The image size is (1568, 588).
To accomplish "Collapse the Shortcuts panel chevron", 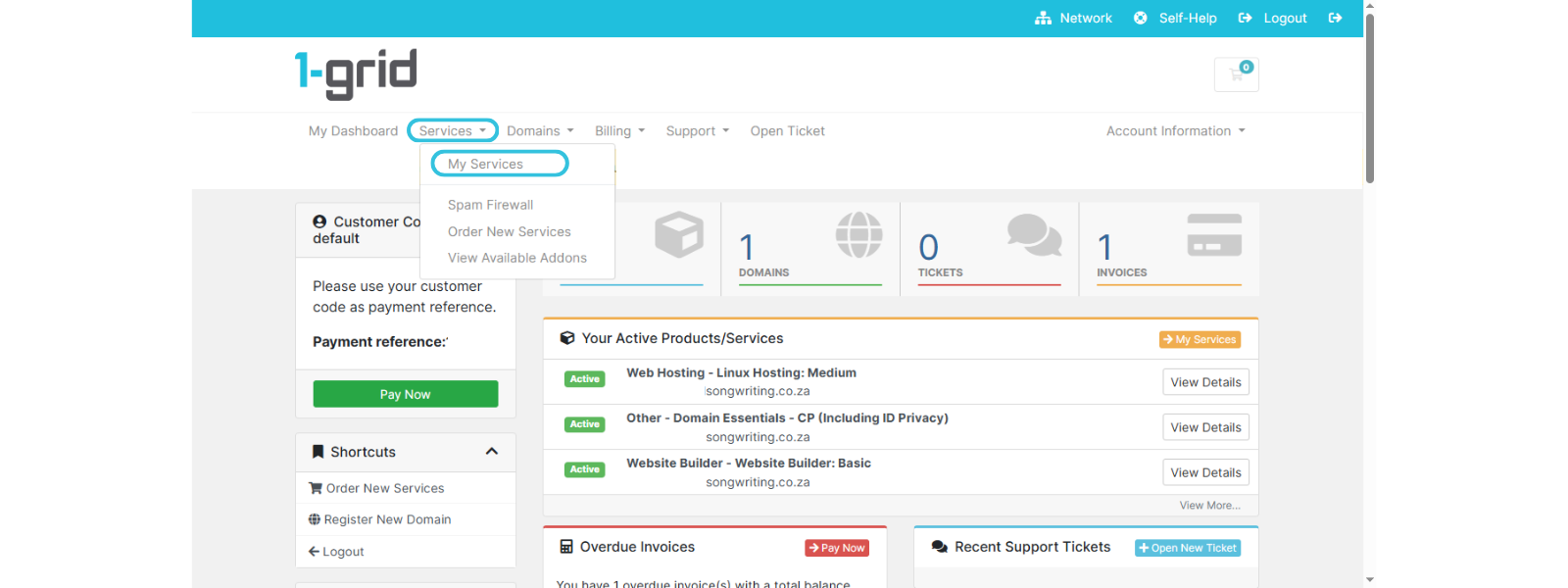I will tap(492, 452).
